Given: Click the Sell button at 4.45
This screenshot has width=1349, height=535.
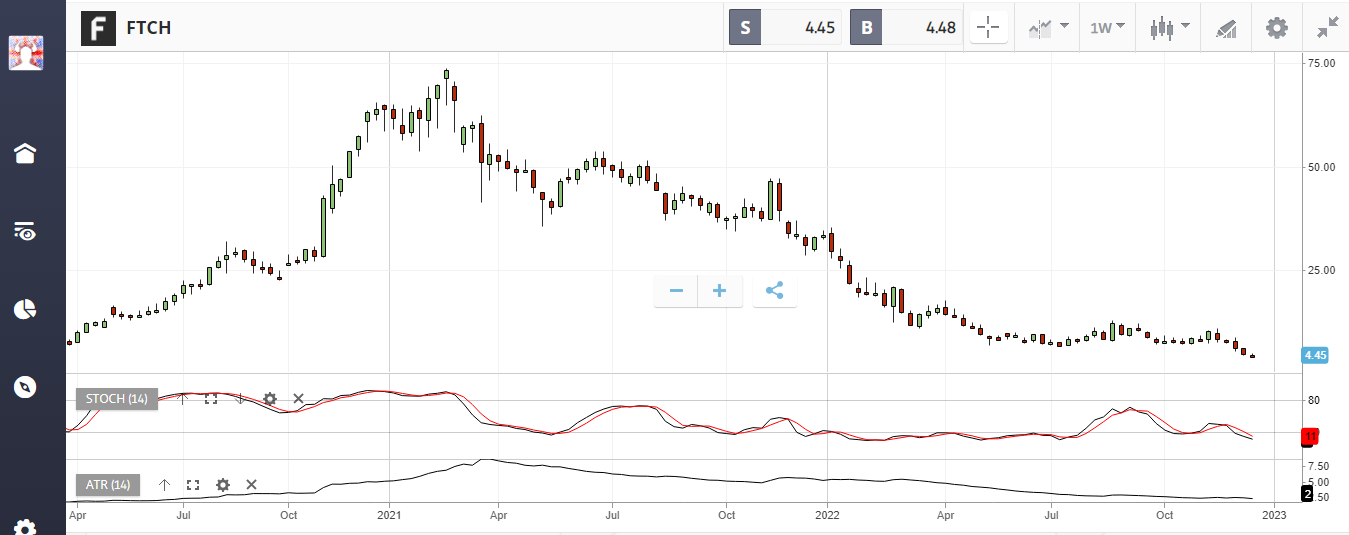Looking at the screenshot, I should (x=787, y=28).
